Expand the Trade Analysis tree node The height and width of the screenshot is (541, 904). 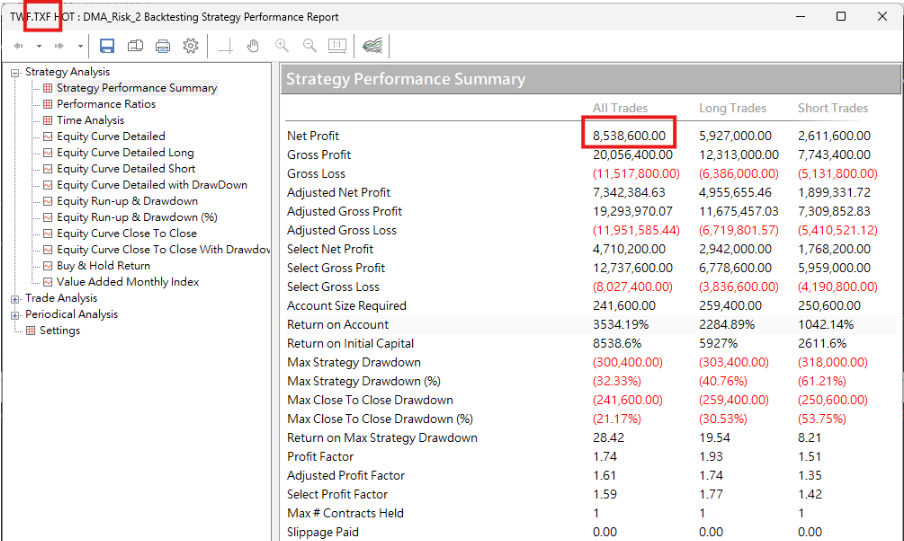coord(15,299)
